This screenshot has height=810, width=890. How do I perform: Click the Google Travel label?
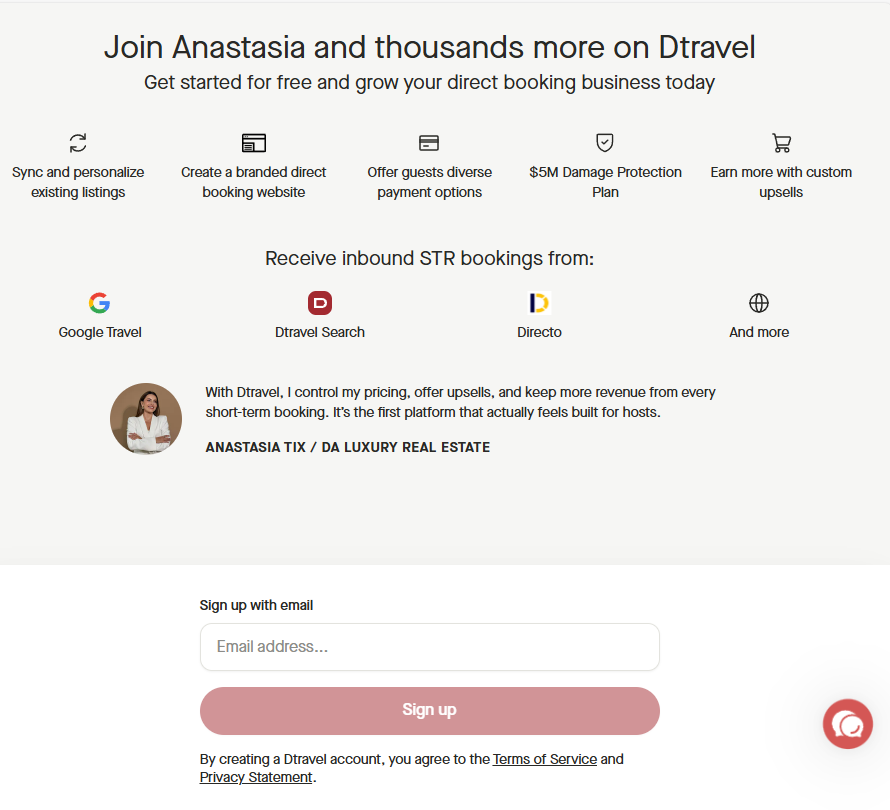tap(100, 332)
